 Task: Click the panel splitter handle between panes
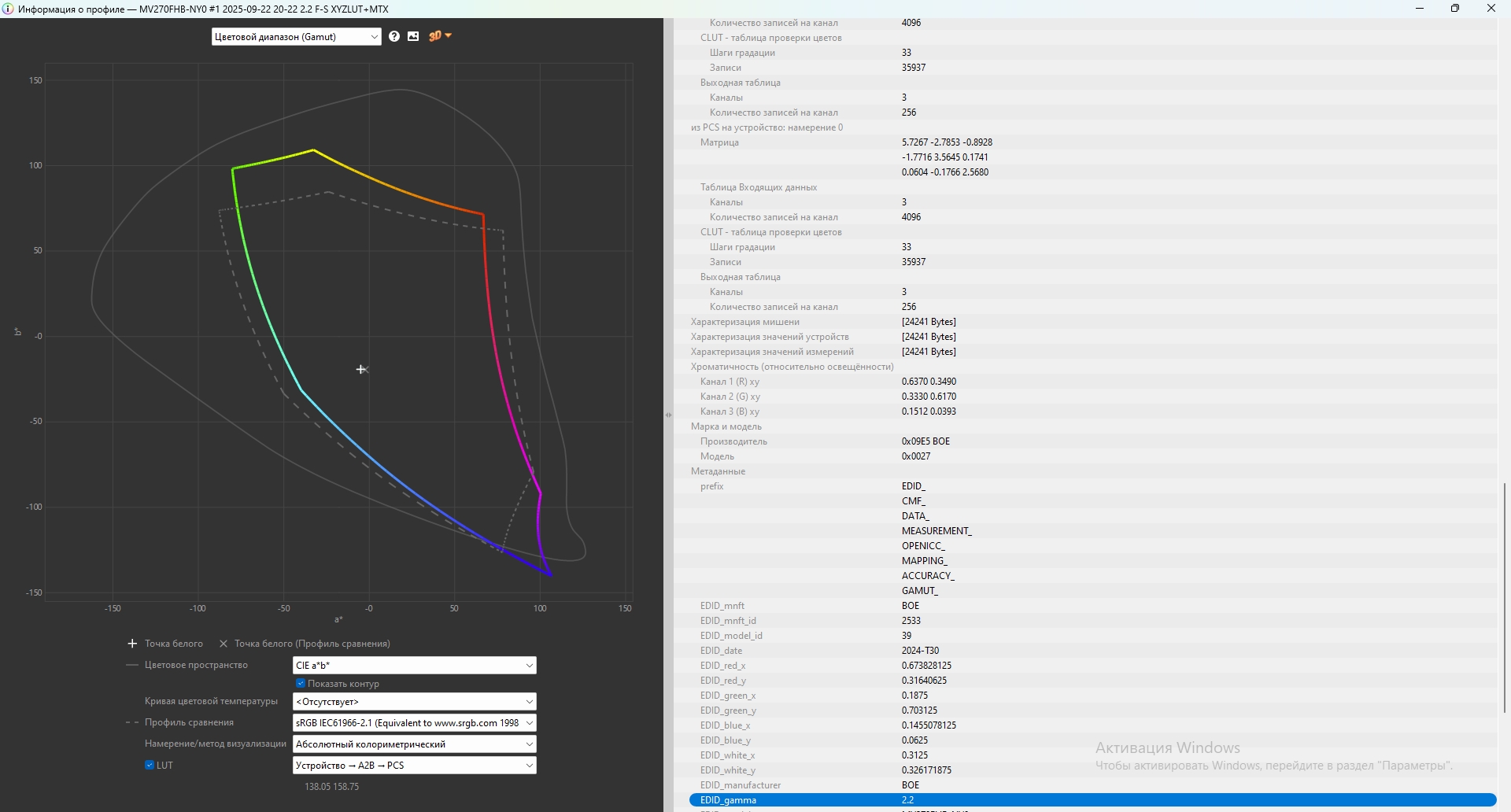tap(668, 415)
